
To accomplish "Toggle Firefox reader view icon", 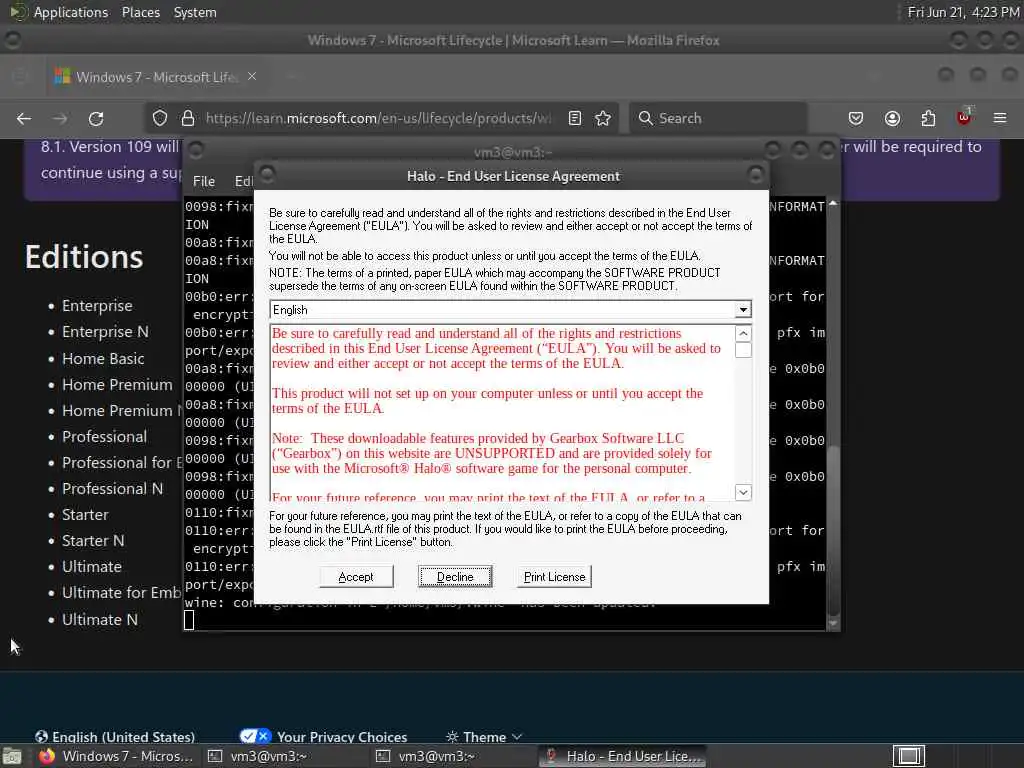I will [575, 118].
